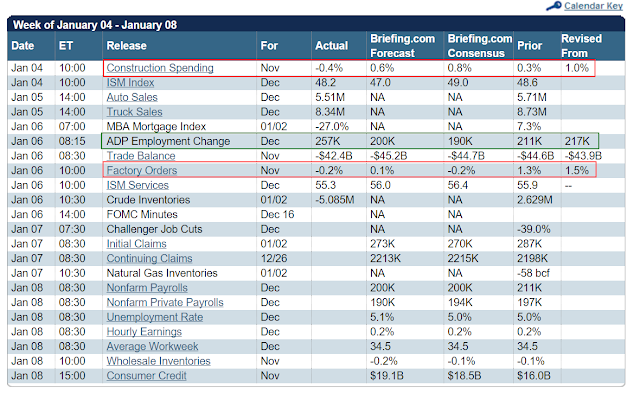Open the Unemployment Rate link
640x399 pixels.
[x=155, y=317]
